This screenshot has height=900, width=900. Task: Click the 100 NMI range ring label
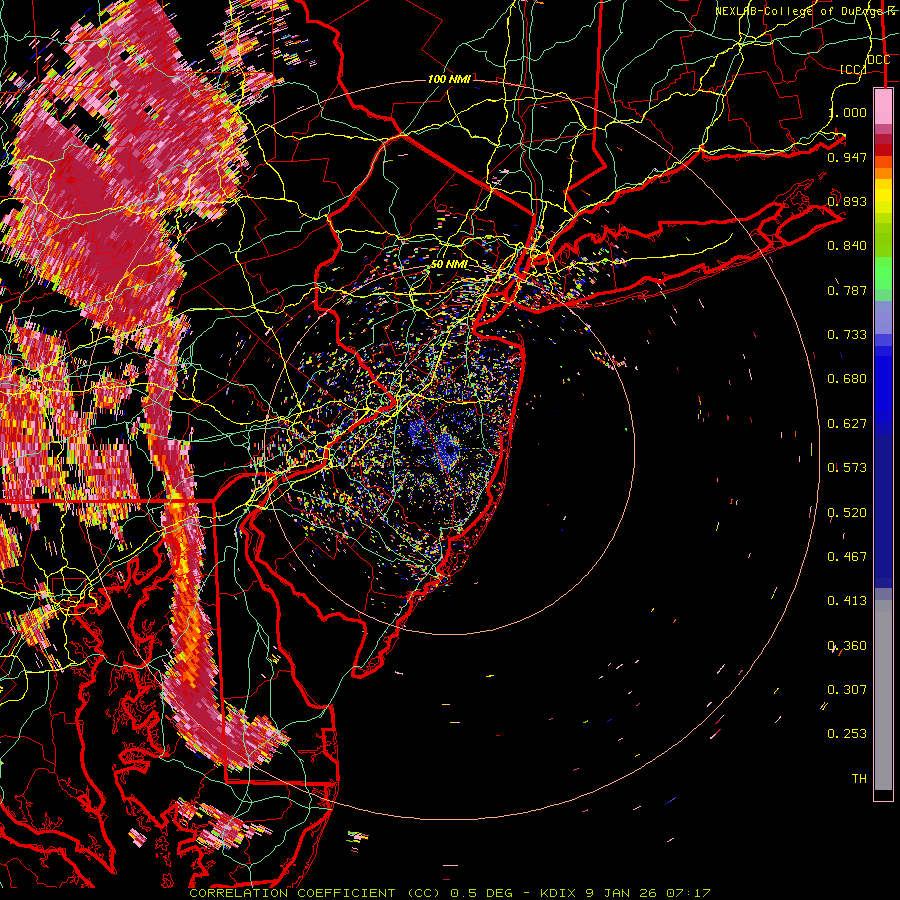pyautogui.click(x=449, y=79)
